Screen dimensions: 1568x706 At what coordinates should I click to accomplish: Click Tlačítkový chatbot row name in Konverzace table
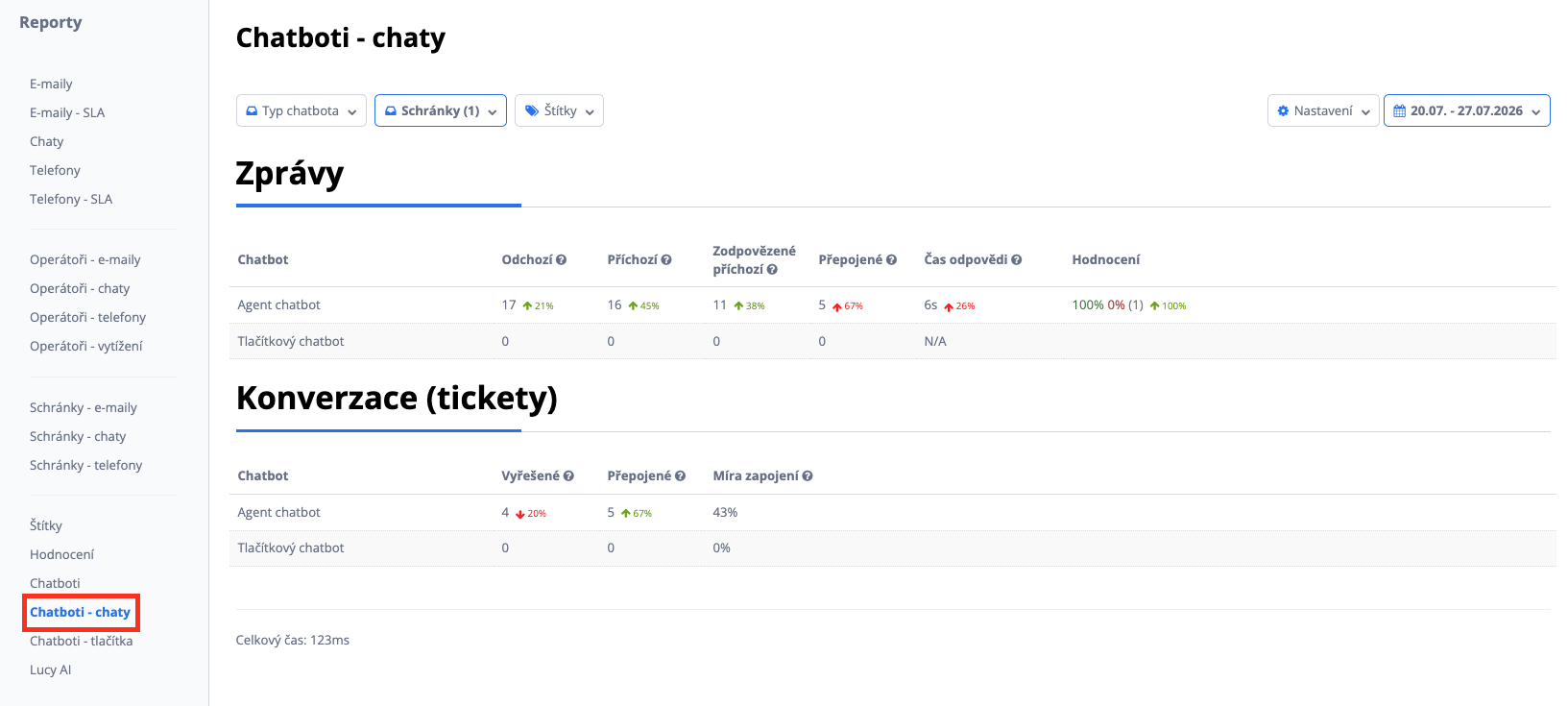pyautogui.click(x=291, y=548)
